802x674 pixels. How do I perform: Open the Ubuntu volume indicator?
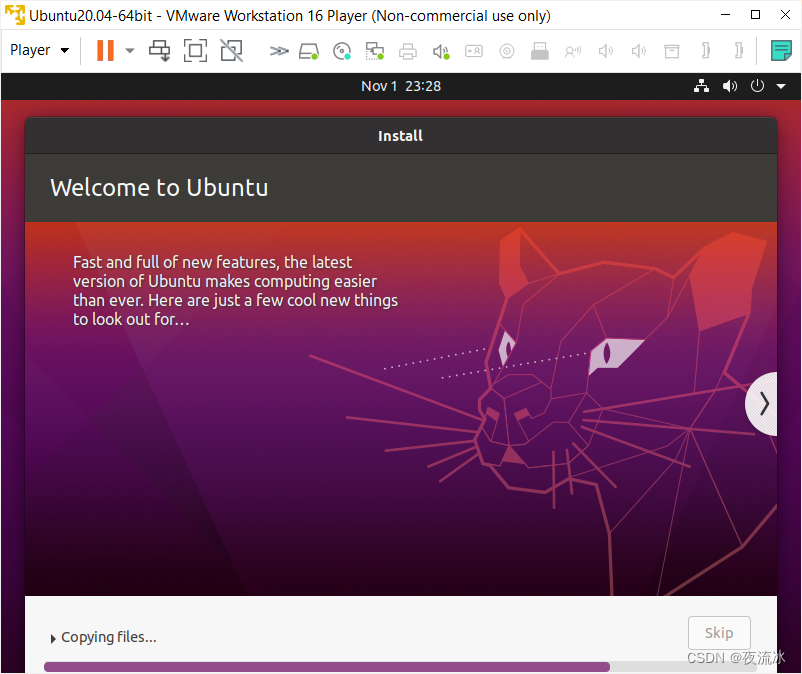click(730, 86)
